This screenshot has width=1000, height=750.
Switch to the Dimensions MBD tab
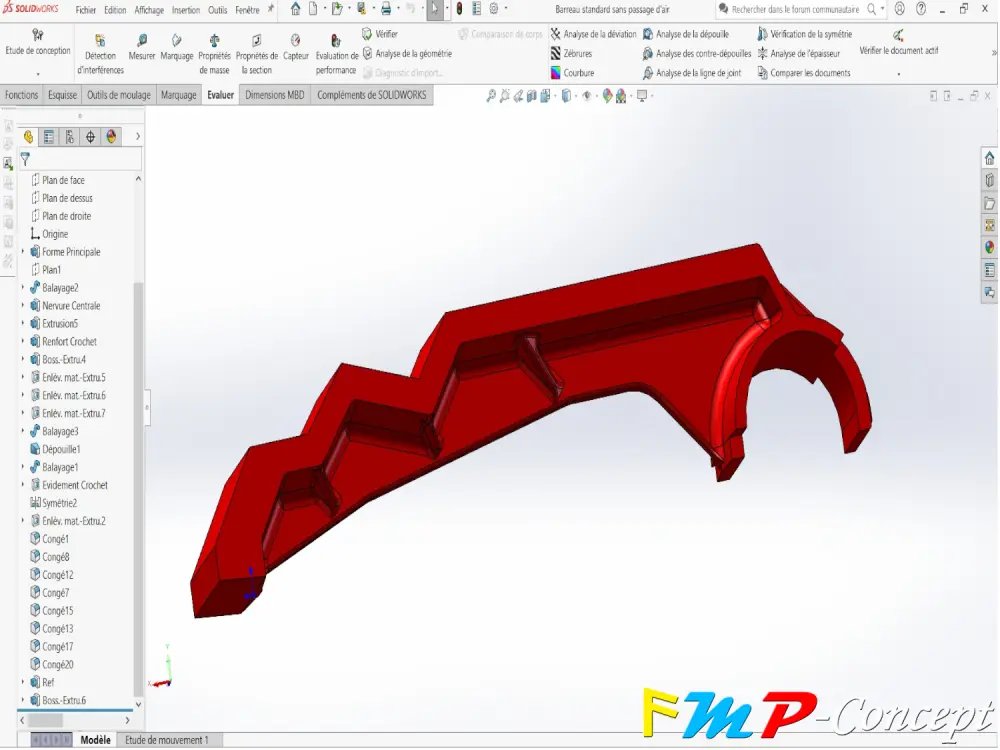[x=275, y=95]
